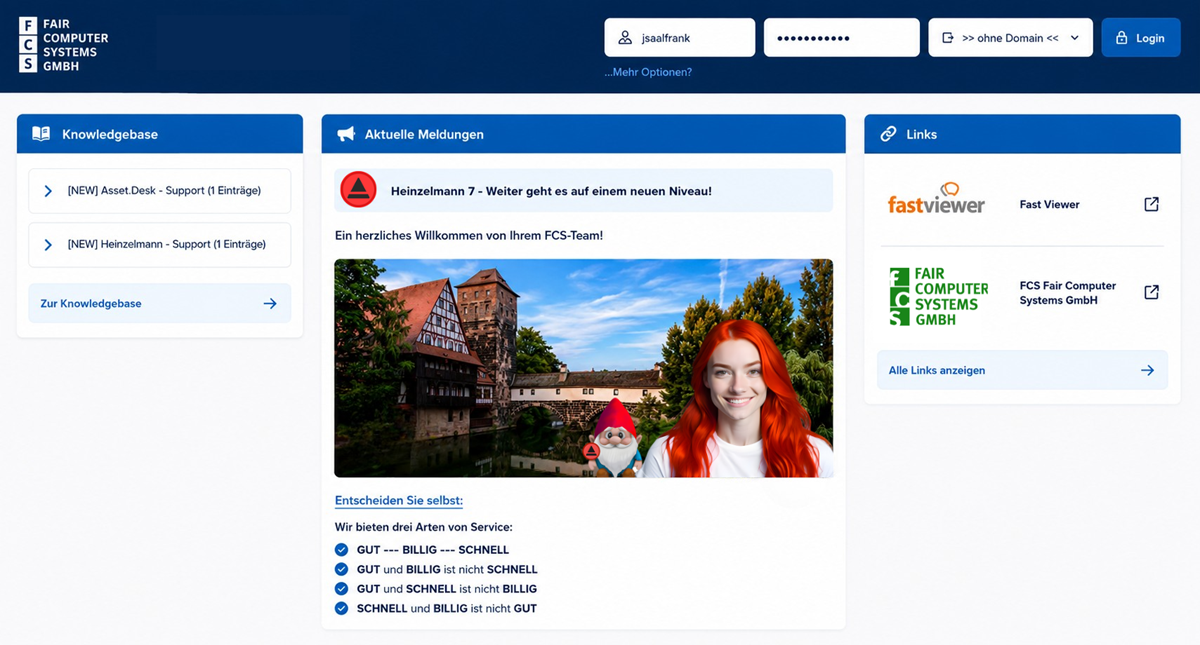Click the username field containing jsaalfrank
This screenshot has height=645, width=1200.
pos(679,38)
